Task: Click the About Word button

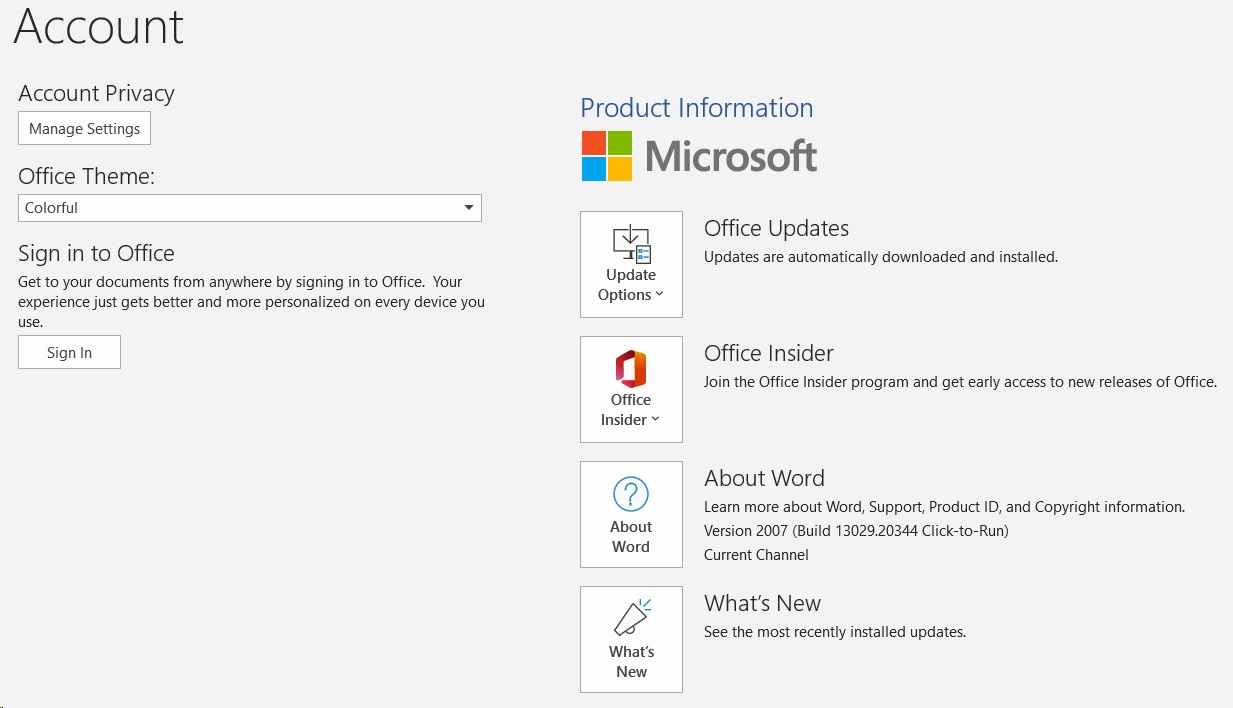Action: pyautogui.click(x=631, y=514)
